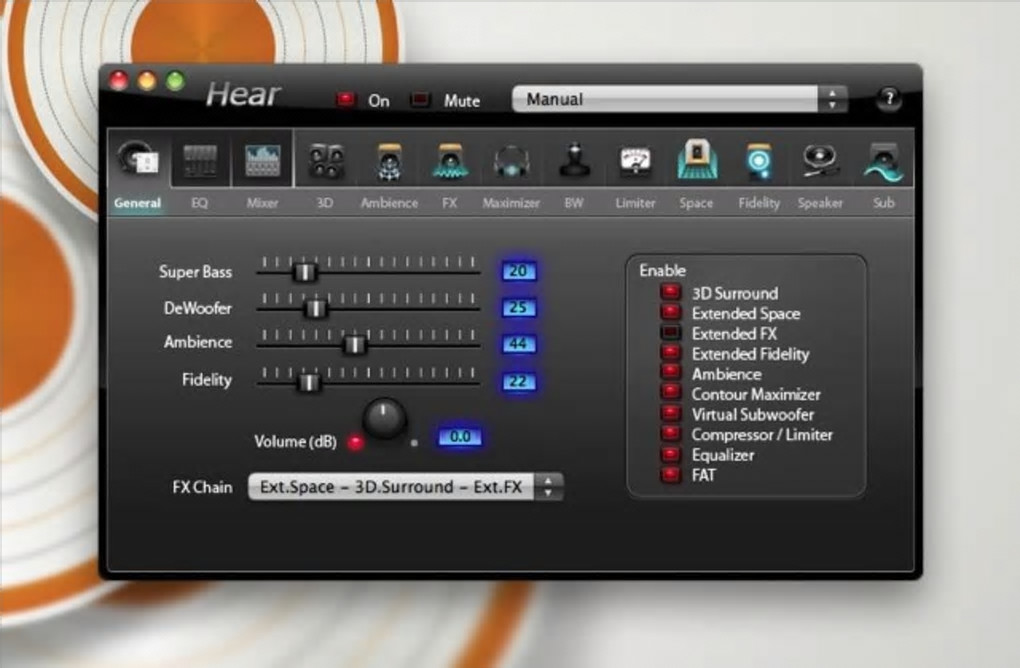Click the Ambience value field 44

coord(518,343)
